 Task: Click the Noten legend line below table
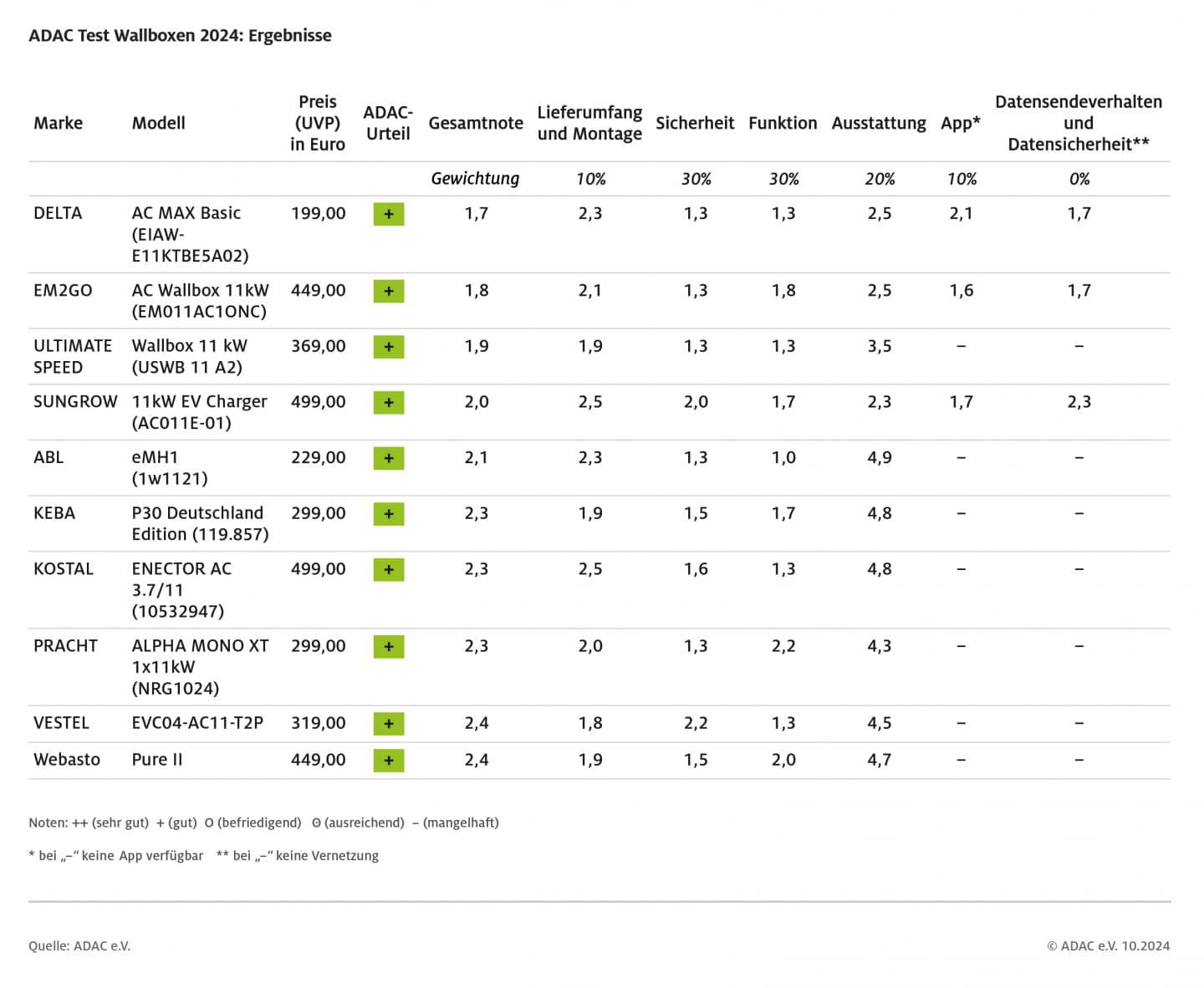click(263, 822)
